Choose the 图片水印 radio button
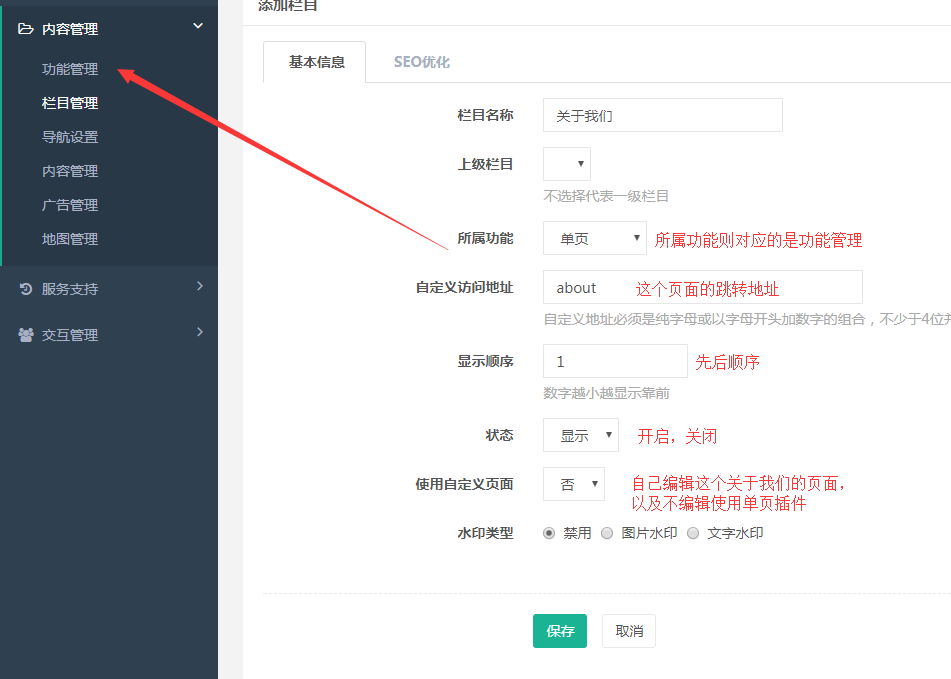This screenshot has height=679, width=951. pyautogui.click(x=607, y=533)
